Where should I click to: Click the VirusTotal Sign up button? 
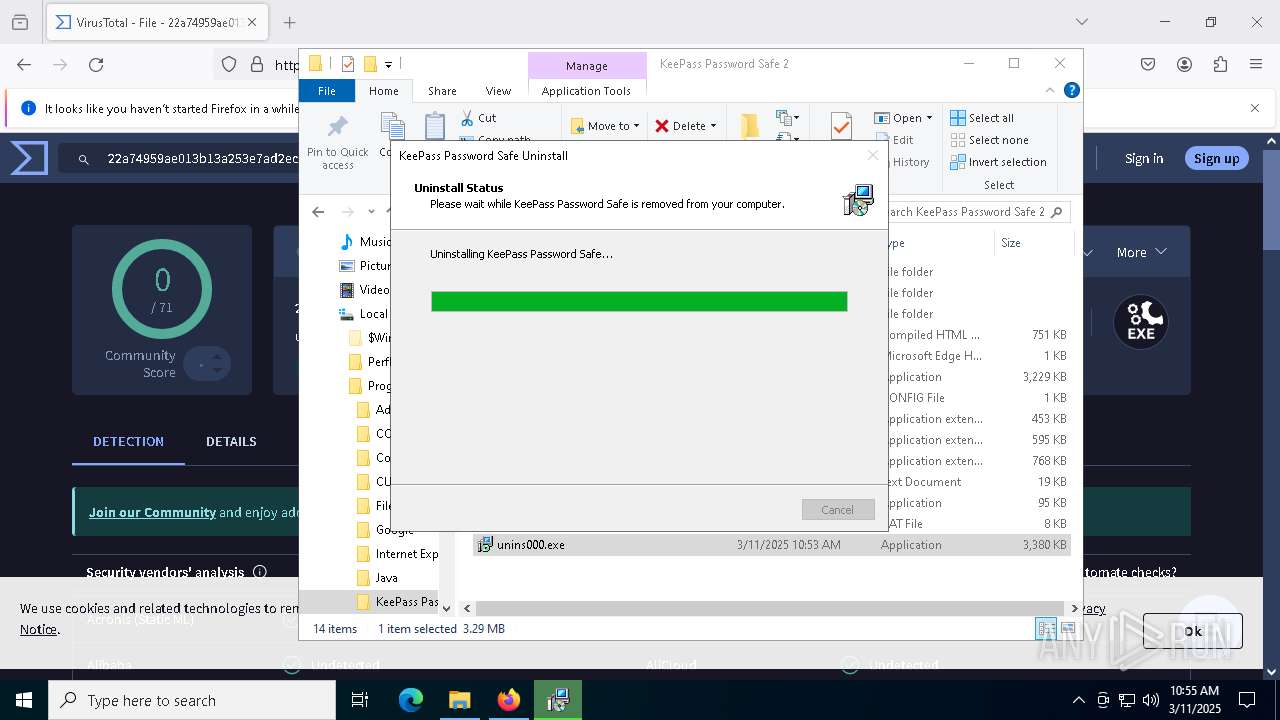[1216, 158]
